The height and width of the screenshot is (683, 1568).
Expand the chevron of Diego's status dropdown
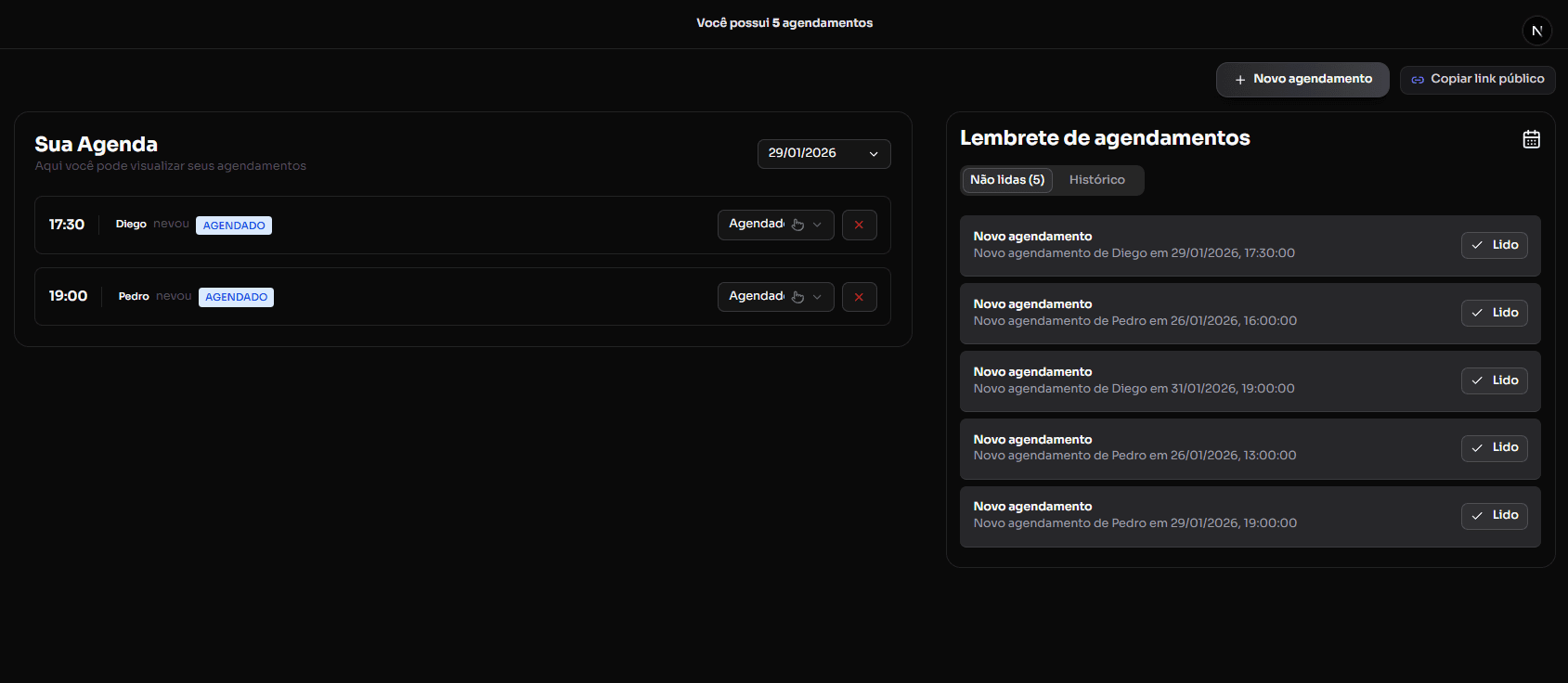click(x=817, y=225)
